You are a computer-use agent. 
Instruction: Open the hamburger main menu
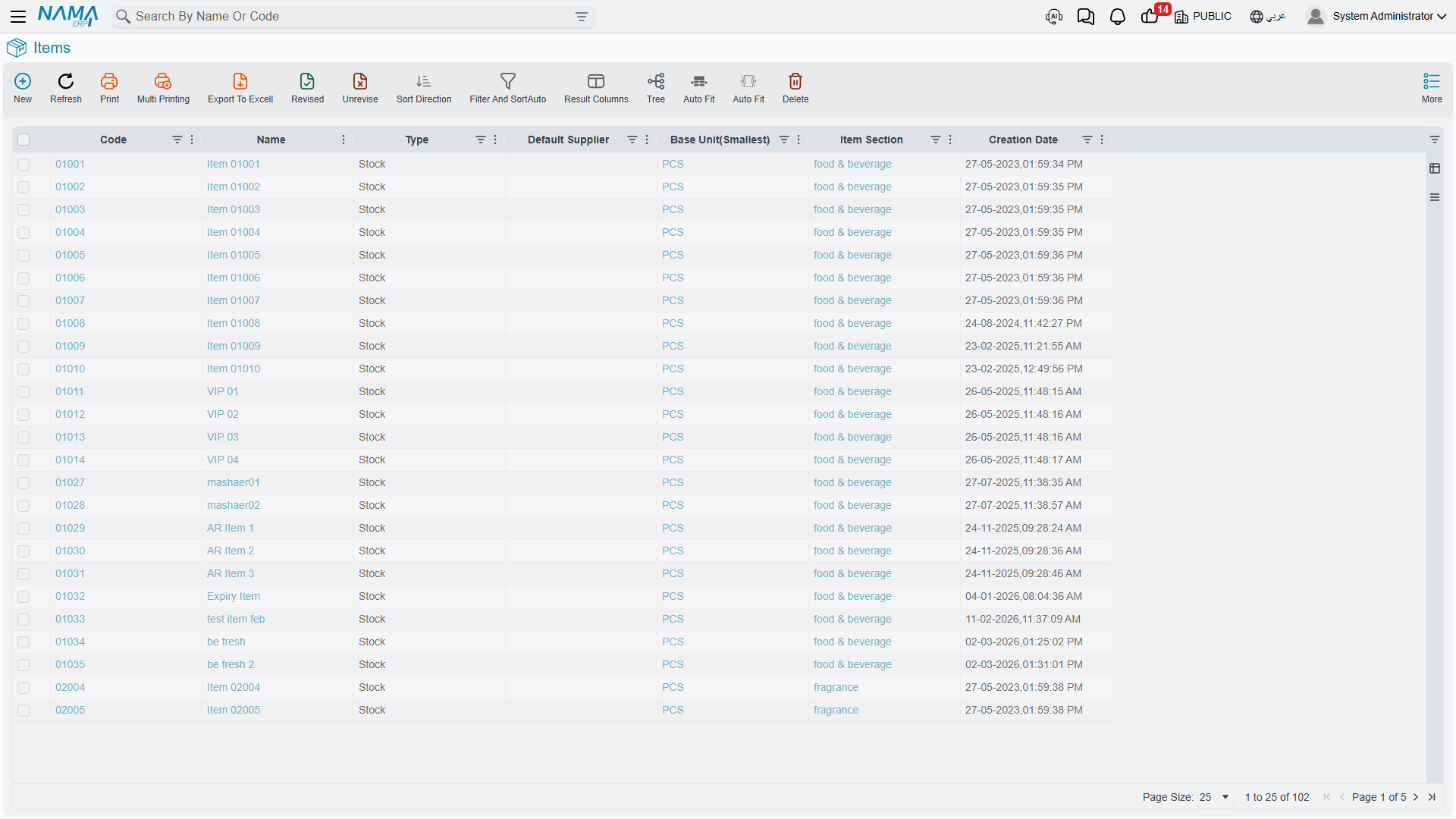(x=18, y=16)
